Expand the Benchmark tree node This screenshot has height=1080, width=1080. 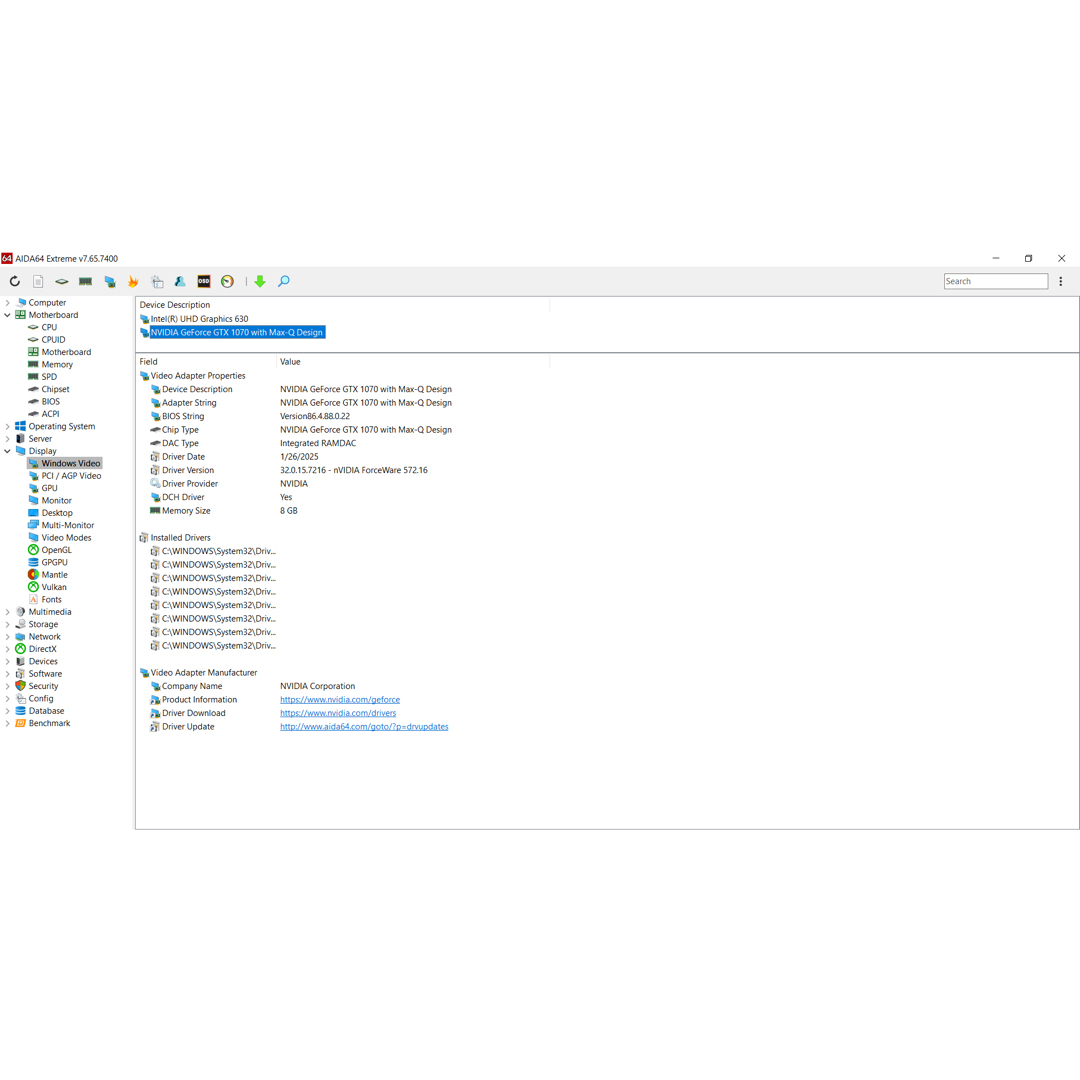pyautogui.click(x=8, y=723)
